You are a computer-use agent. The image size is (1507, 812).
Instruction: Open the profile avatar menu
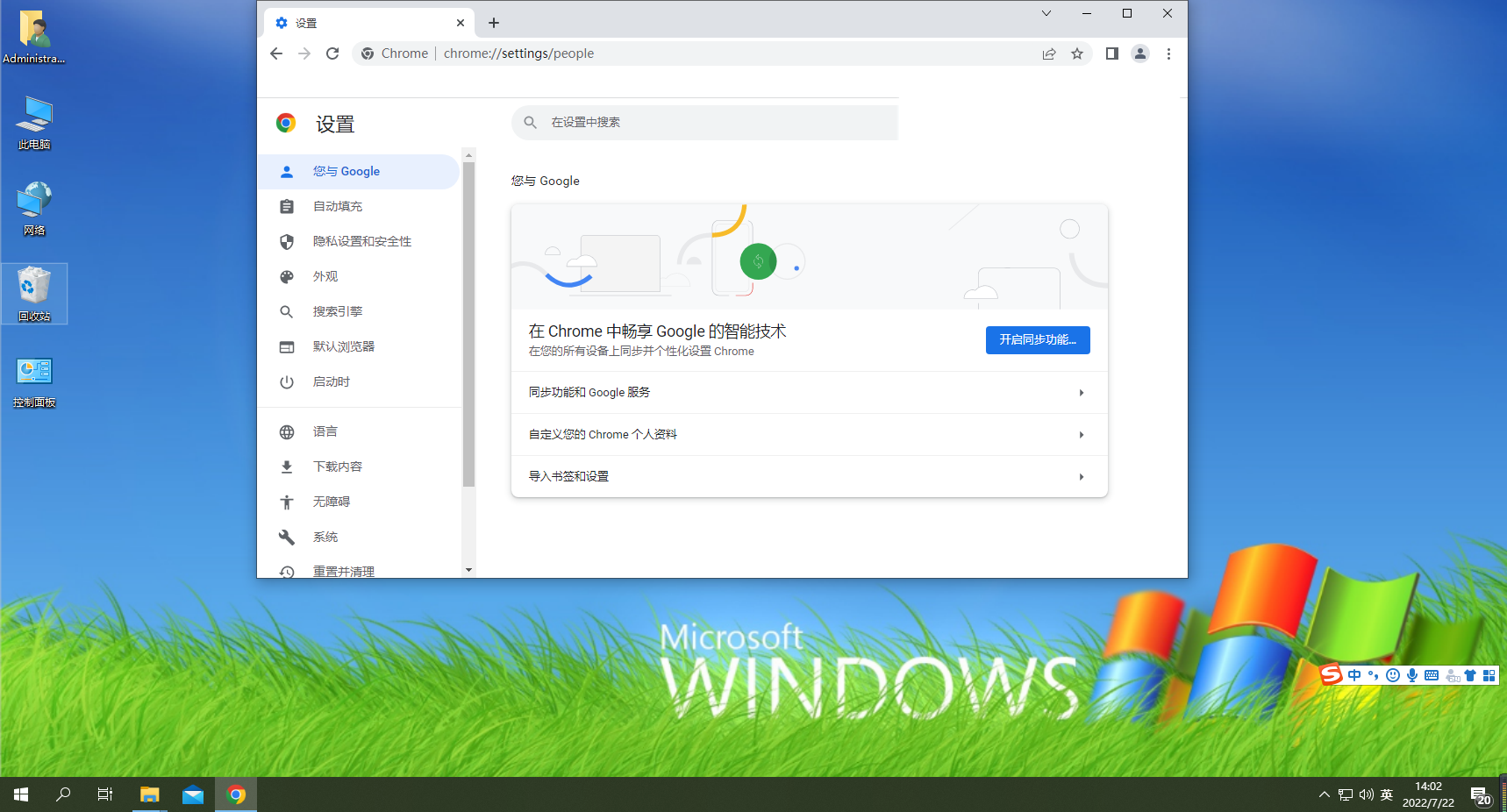pos(1140,53)
